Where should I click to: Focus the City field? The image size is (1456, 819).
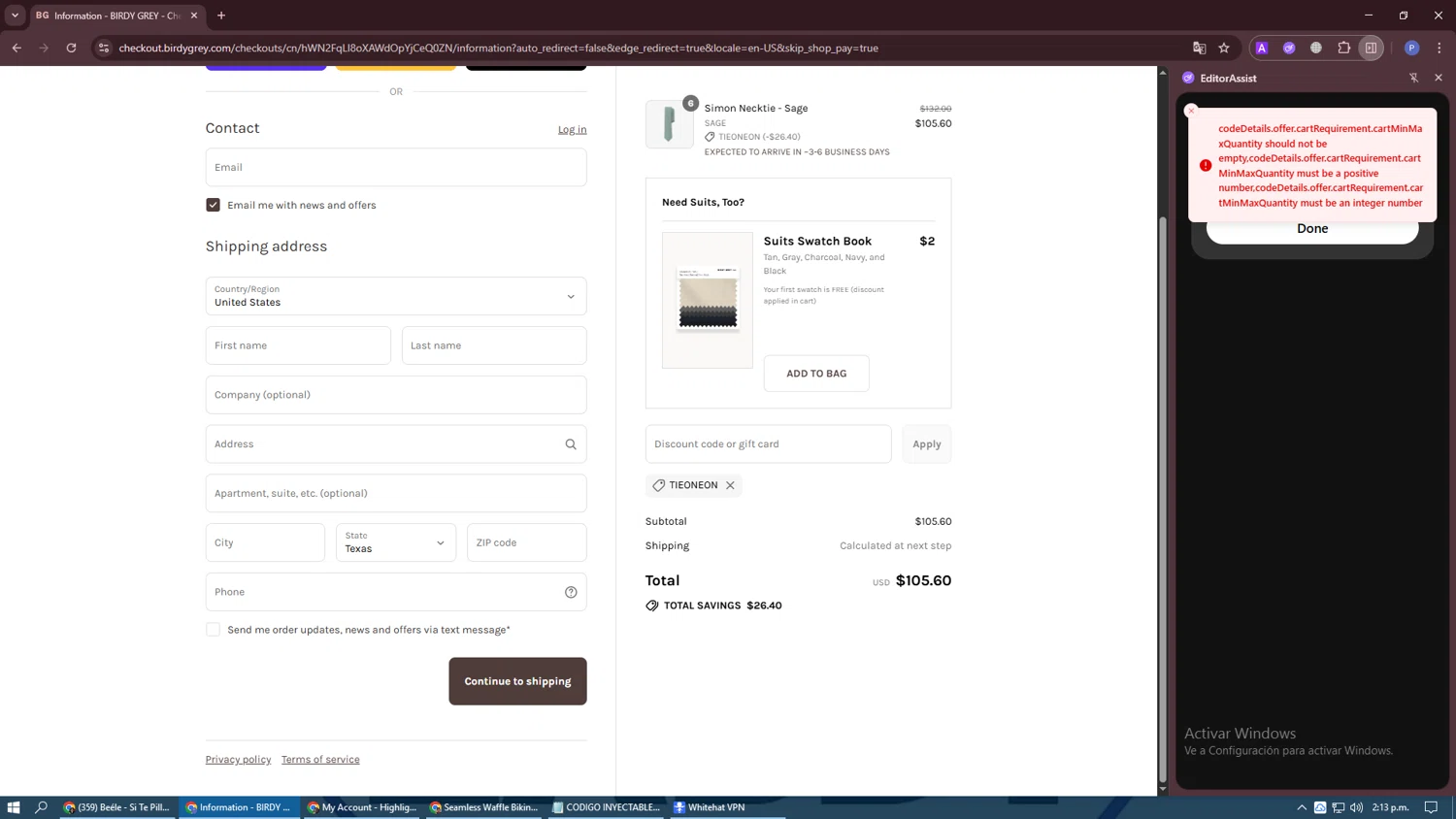point(265,542)
